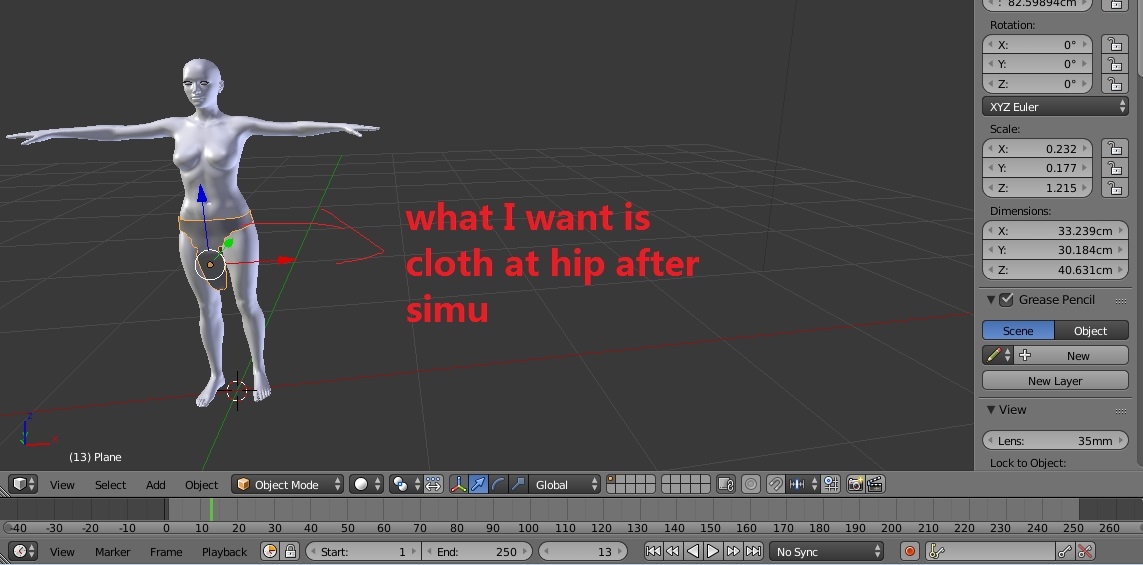This screenshot has width=1143, height=565.
Task: Click the New Layer button
Action: coord(1055,381)
